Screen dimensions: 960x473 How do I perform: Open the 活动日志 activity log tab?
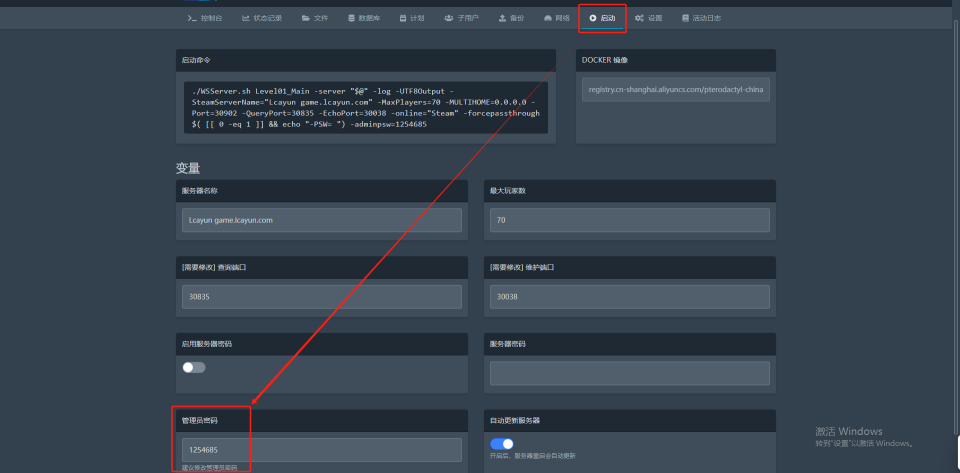tap(701, 18)
